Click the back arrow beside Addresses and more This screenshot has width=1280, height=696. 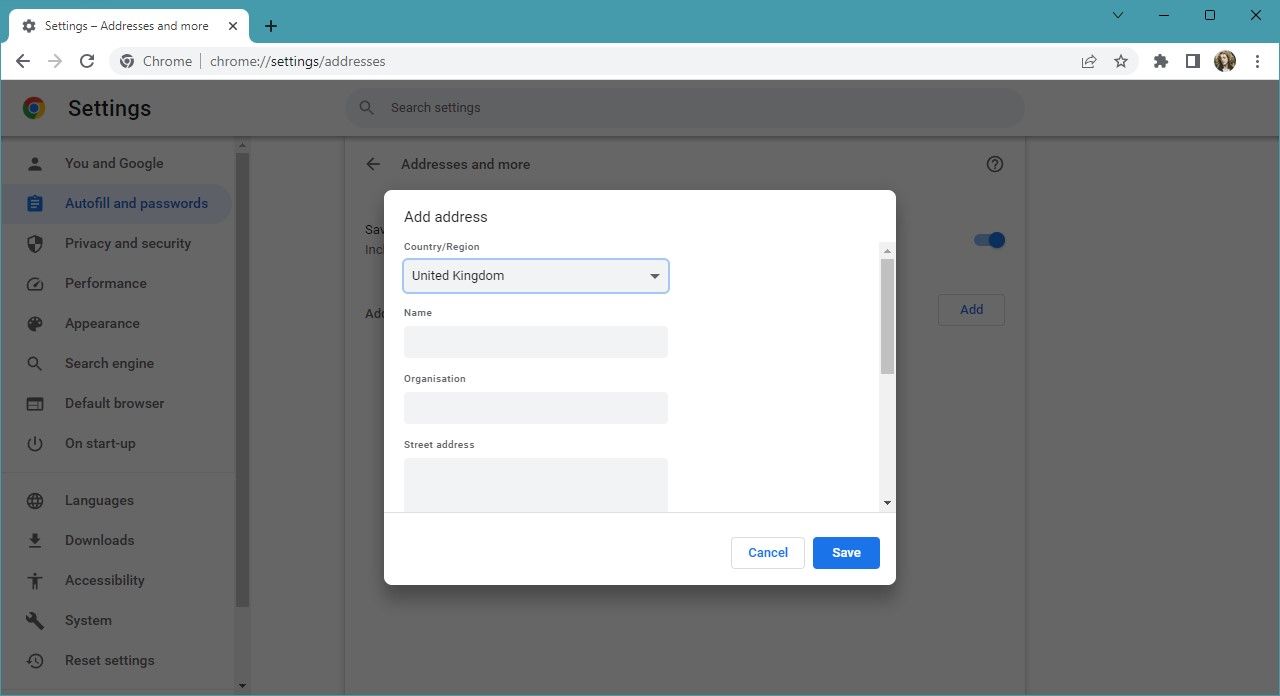pyautogui.click(x=372, y=164)
